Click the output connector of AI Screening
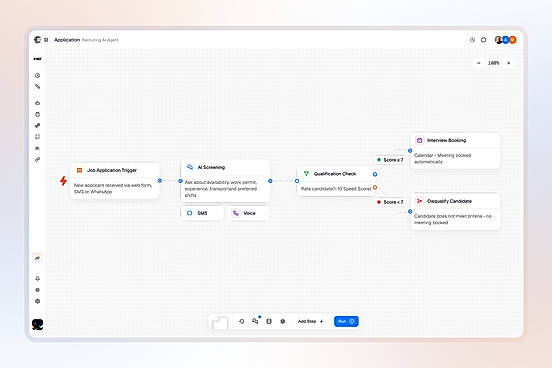 [270, 181]
